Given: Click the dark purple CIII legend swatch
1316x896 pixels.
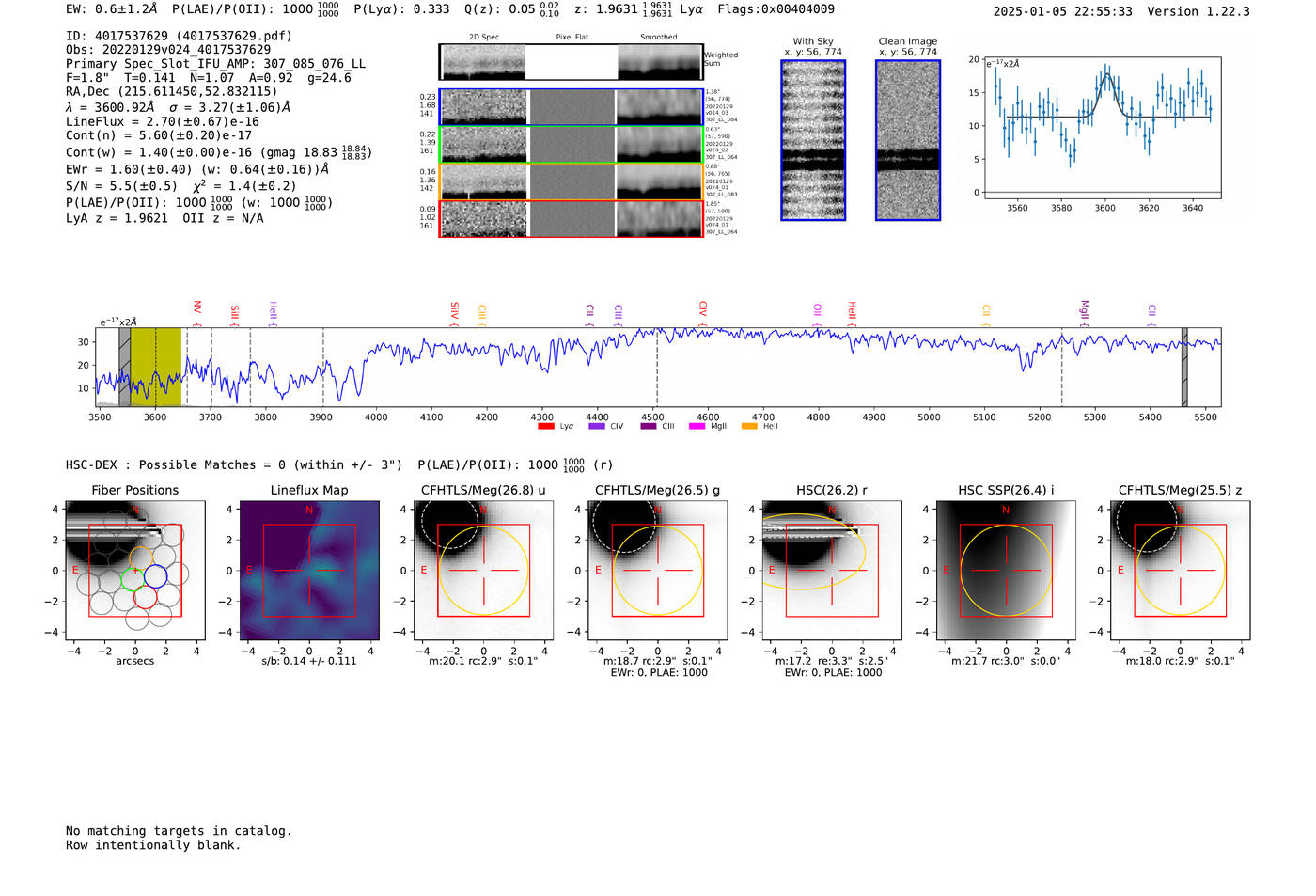Looking at the screenshot, I should click(x=649, y=427).
